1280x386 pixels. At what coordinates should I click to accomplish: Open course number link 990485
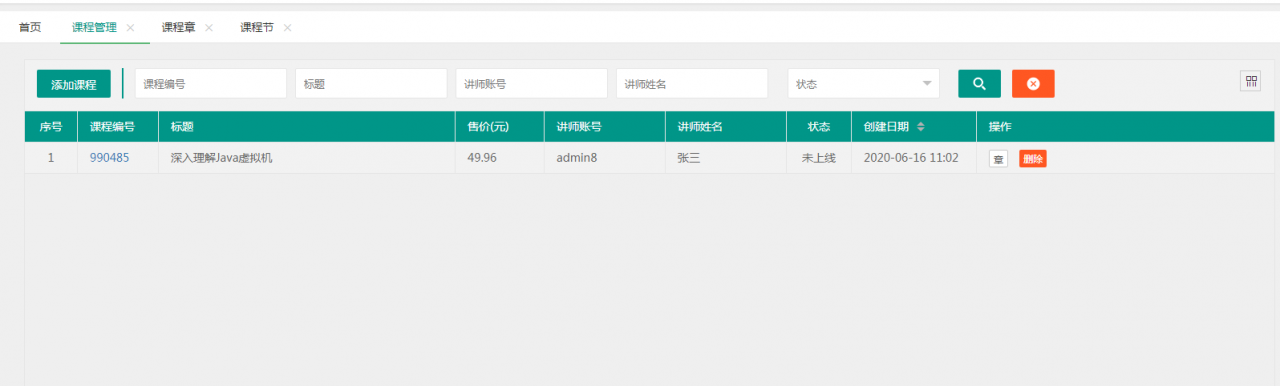109,158
